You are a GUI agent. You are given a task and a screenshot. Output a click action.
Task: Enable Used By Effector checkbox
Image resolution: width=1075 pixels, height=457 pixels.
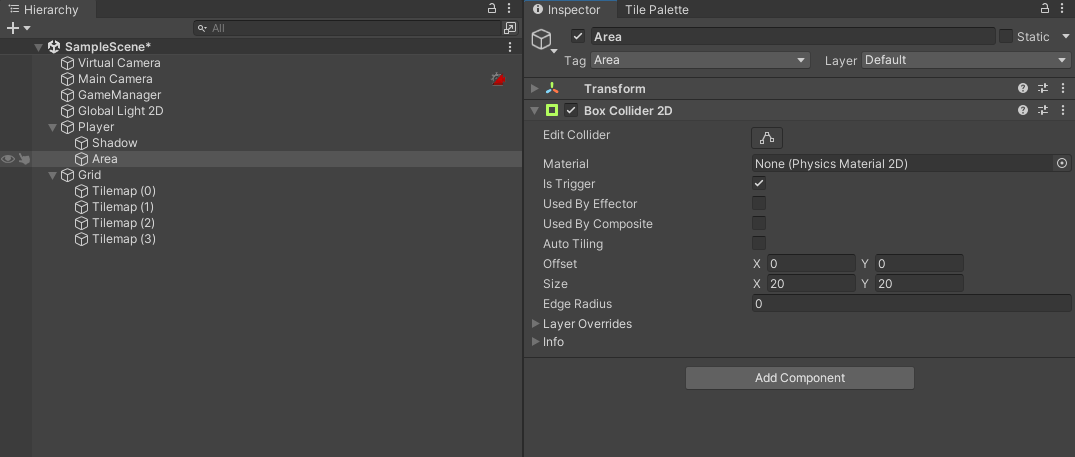pos(759,203)
